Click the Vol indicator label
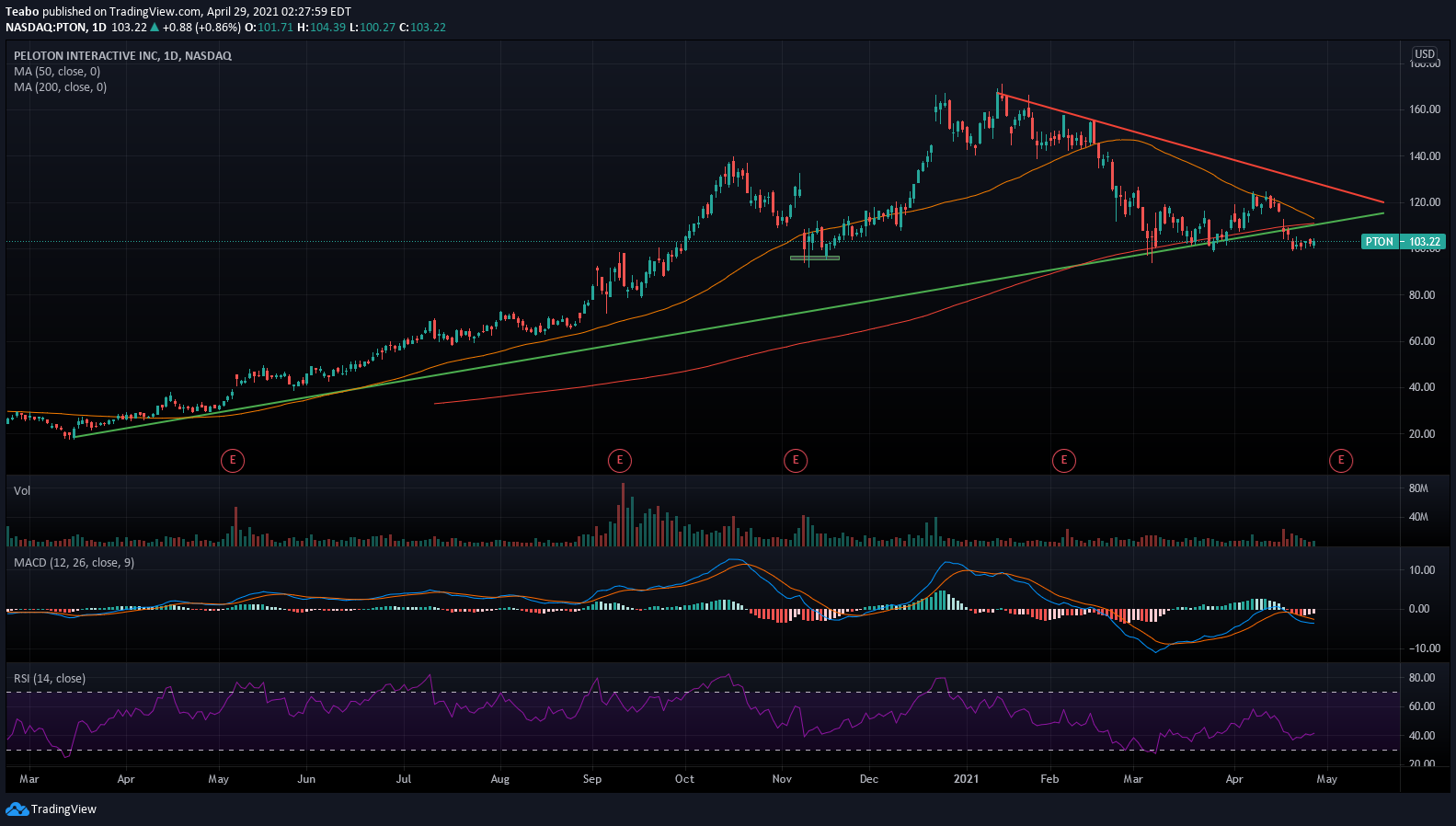This screenshot has width=1456, height=826. (22, 491)
